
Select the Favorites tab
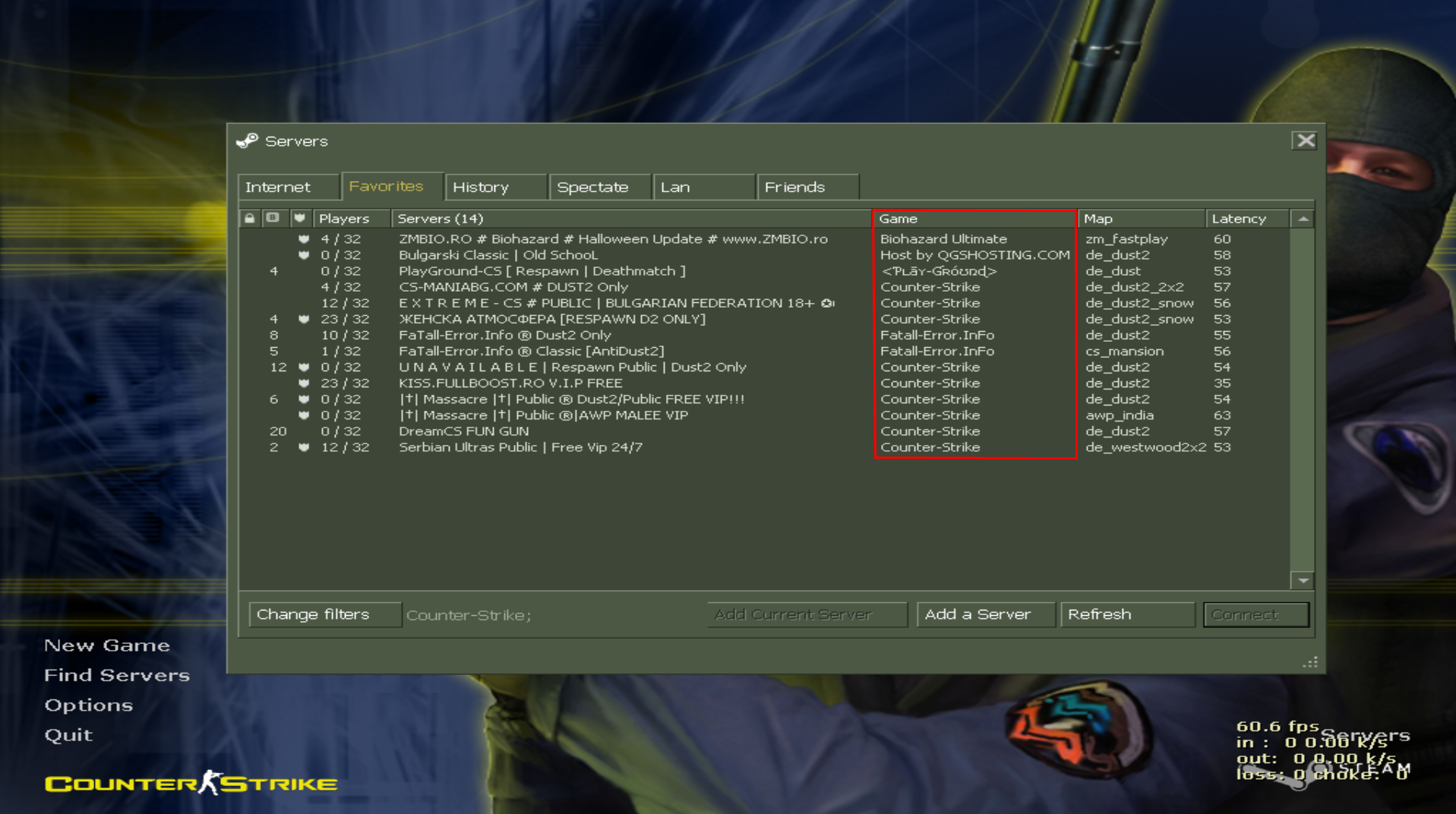pos(392,186)
